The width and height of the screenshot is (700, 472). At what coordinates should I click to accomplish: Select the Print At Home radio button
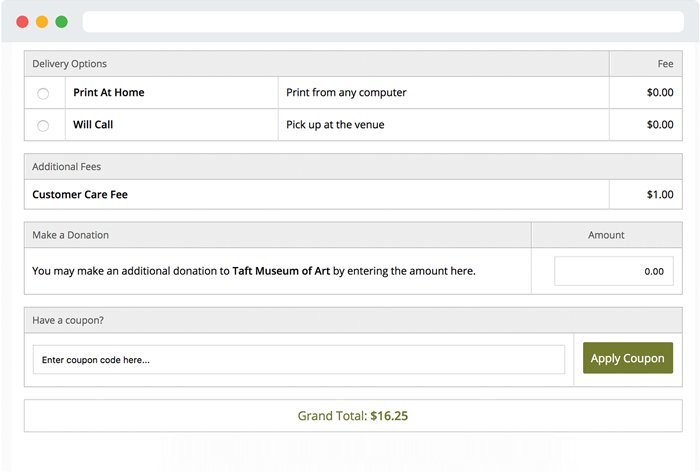point(43,93)
